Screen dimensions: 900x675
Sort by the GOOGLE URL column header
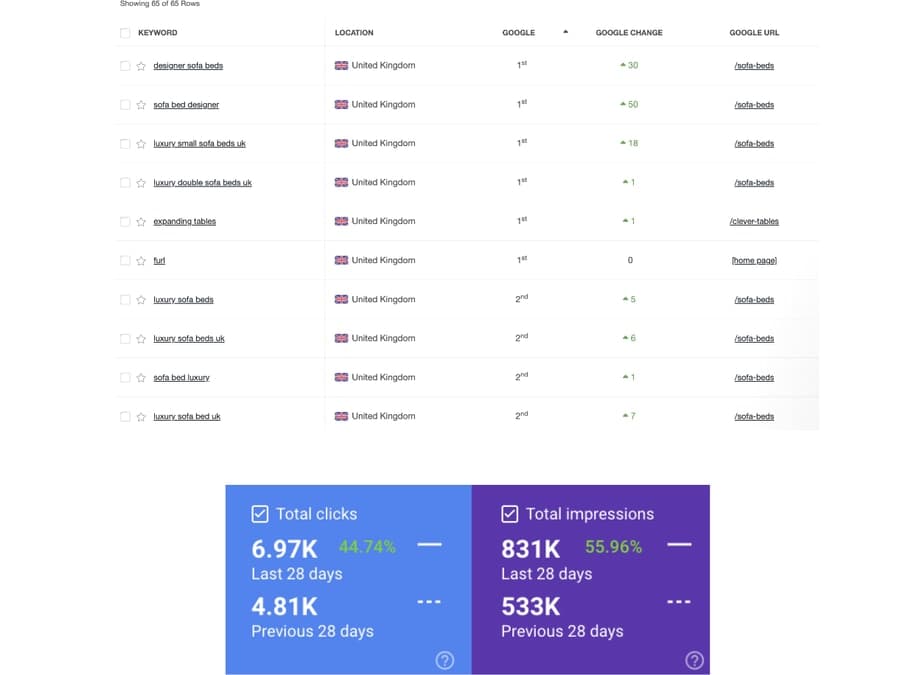click(x=754, y=33)
